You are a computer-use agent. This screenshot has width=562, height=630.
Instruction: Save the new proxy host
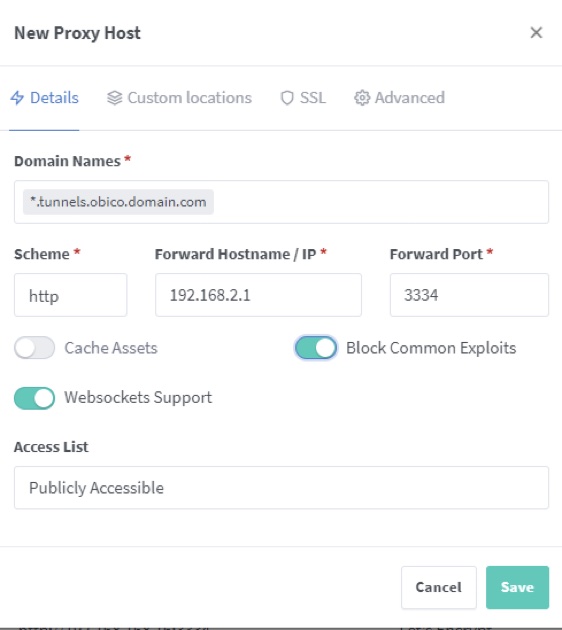(x=517, y=587)
